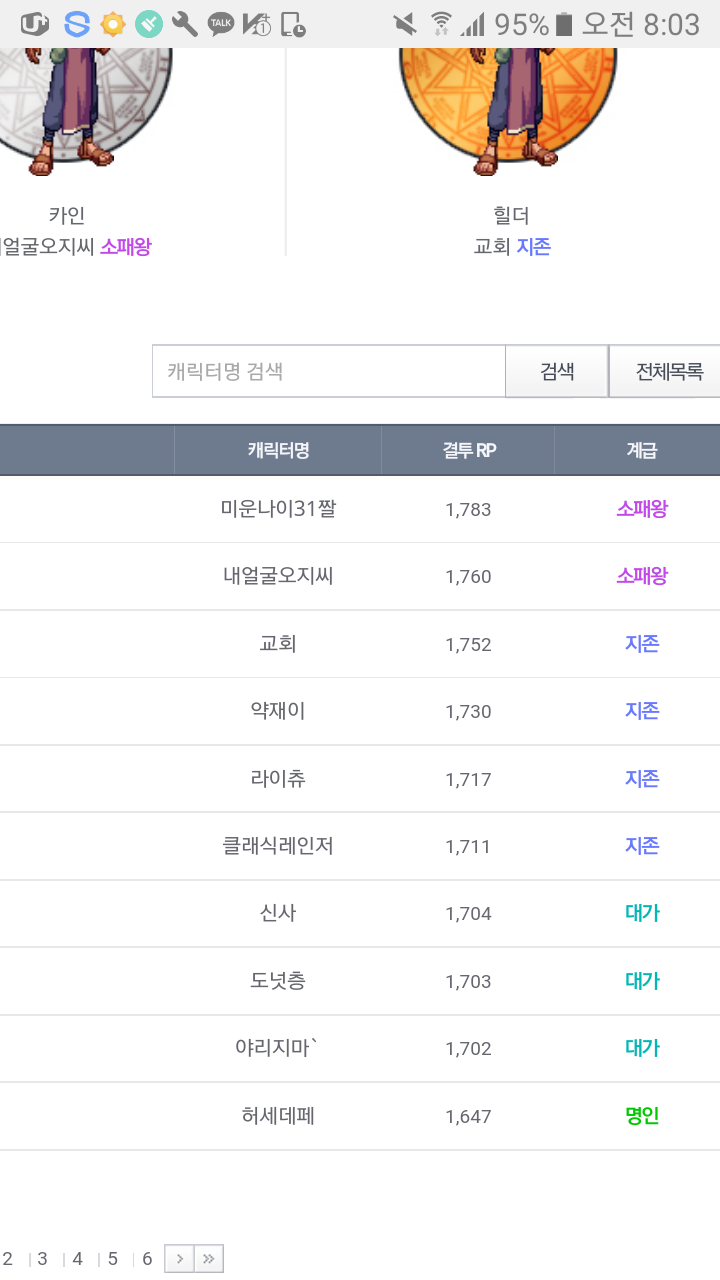Go to page 5 of rankings
The width and height of the screenshot is (720, 1280).
[113, 1259]
